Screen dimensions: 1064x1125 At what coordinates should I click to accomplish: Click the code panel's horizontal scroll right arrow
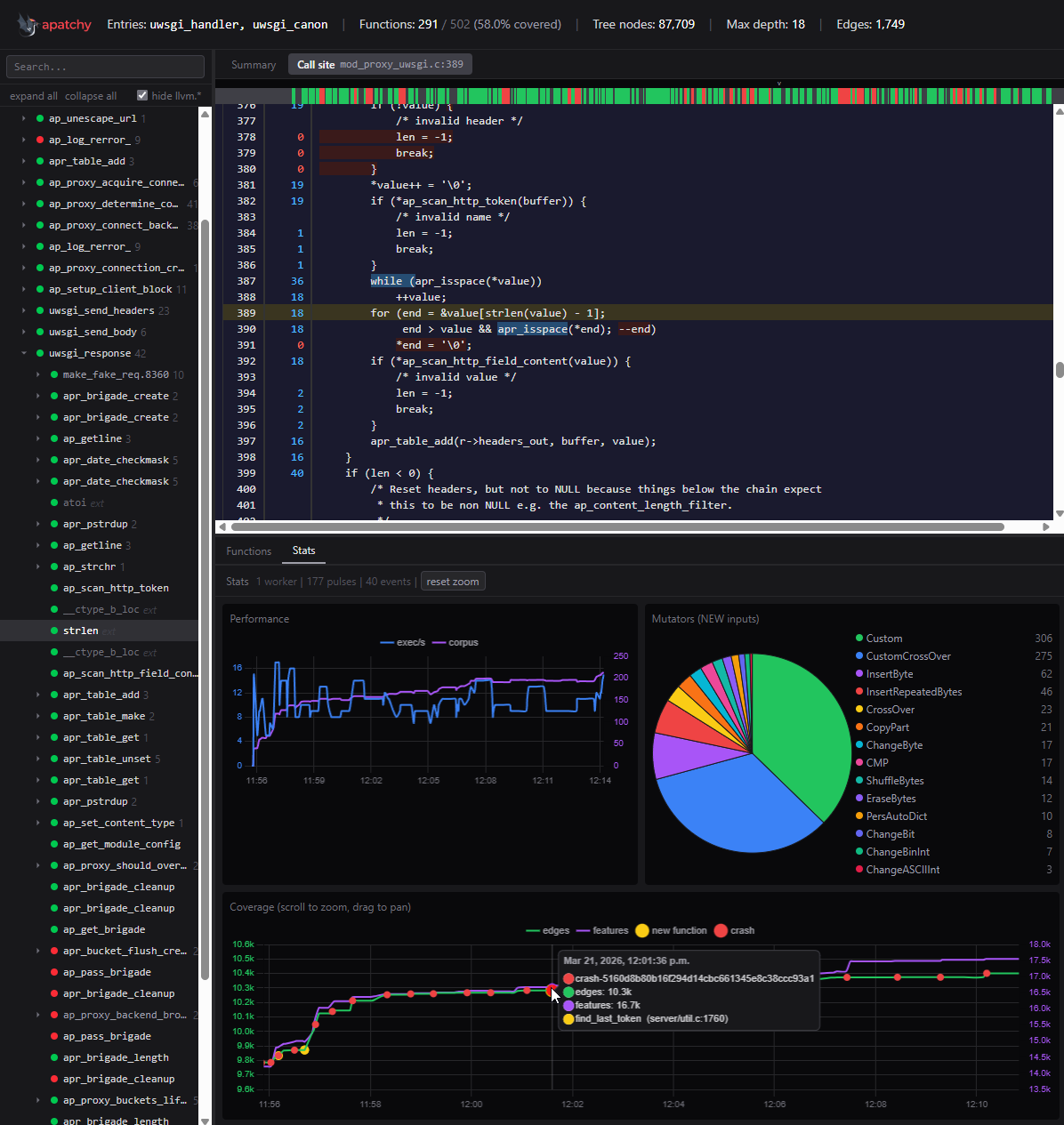[1045, 526]
